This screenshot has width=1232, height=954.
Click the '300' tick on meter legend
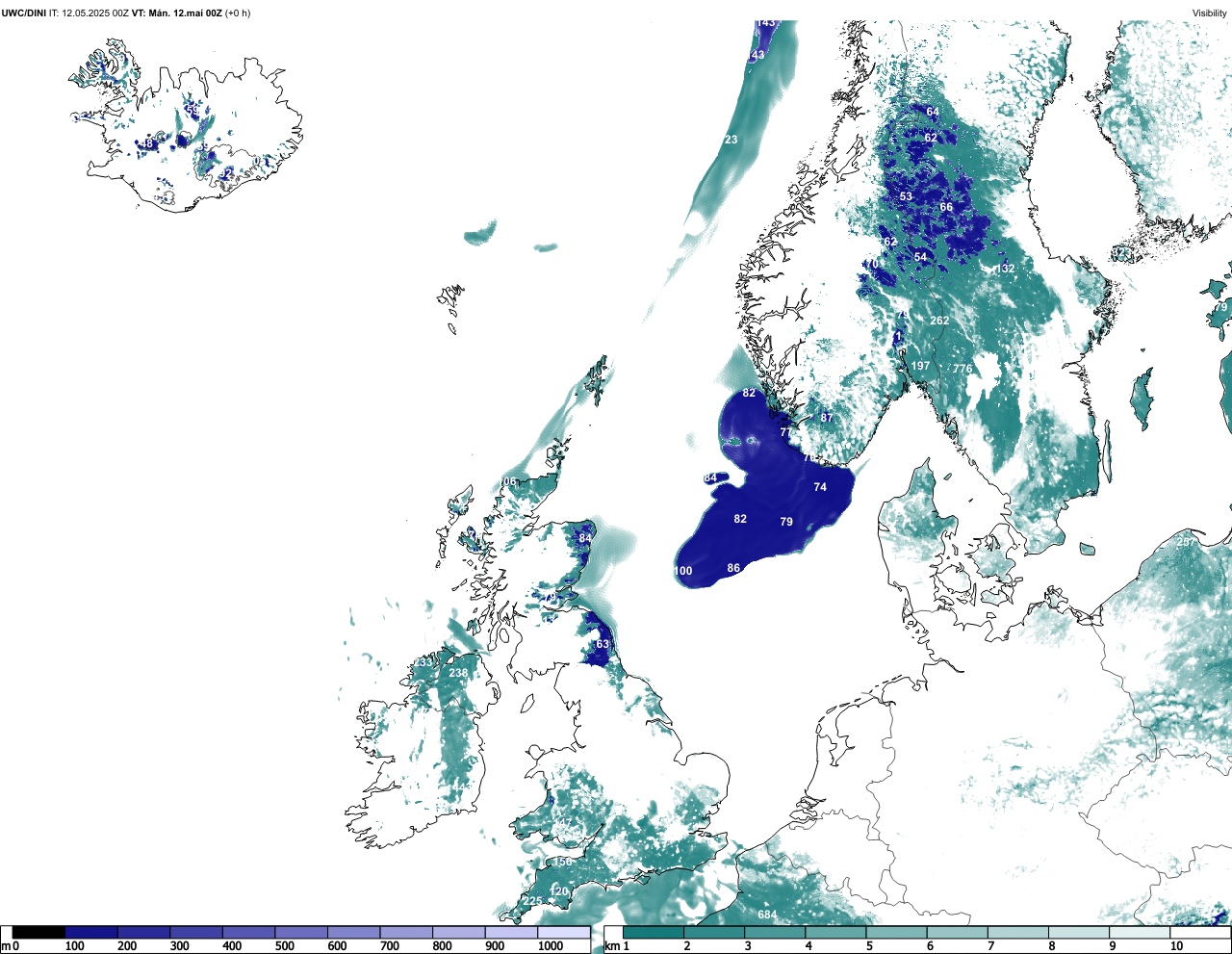[179, 946]
